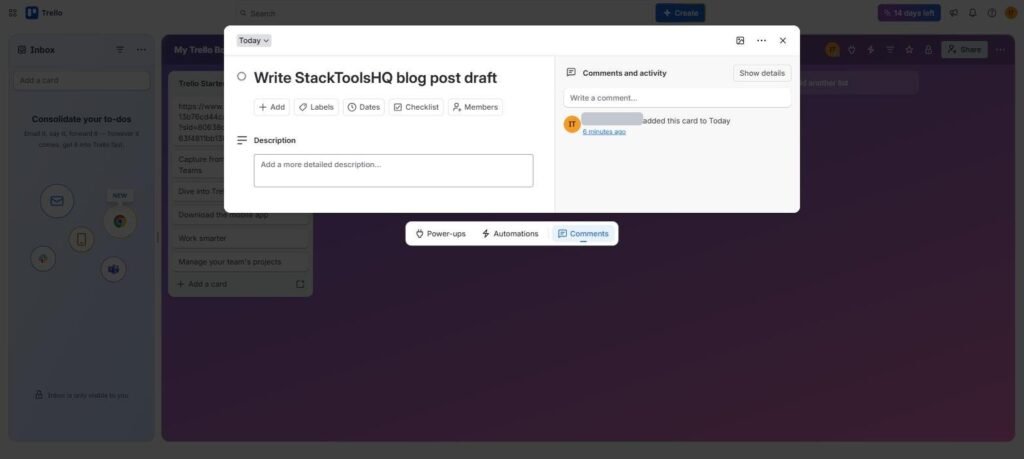Viewport: 1024px width, 459px height.
Task: Click the card title text
Action: 376,78
